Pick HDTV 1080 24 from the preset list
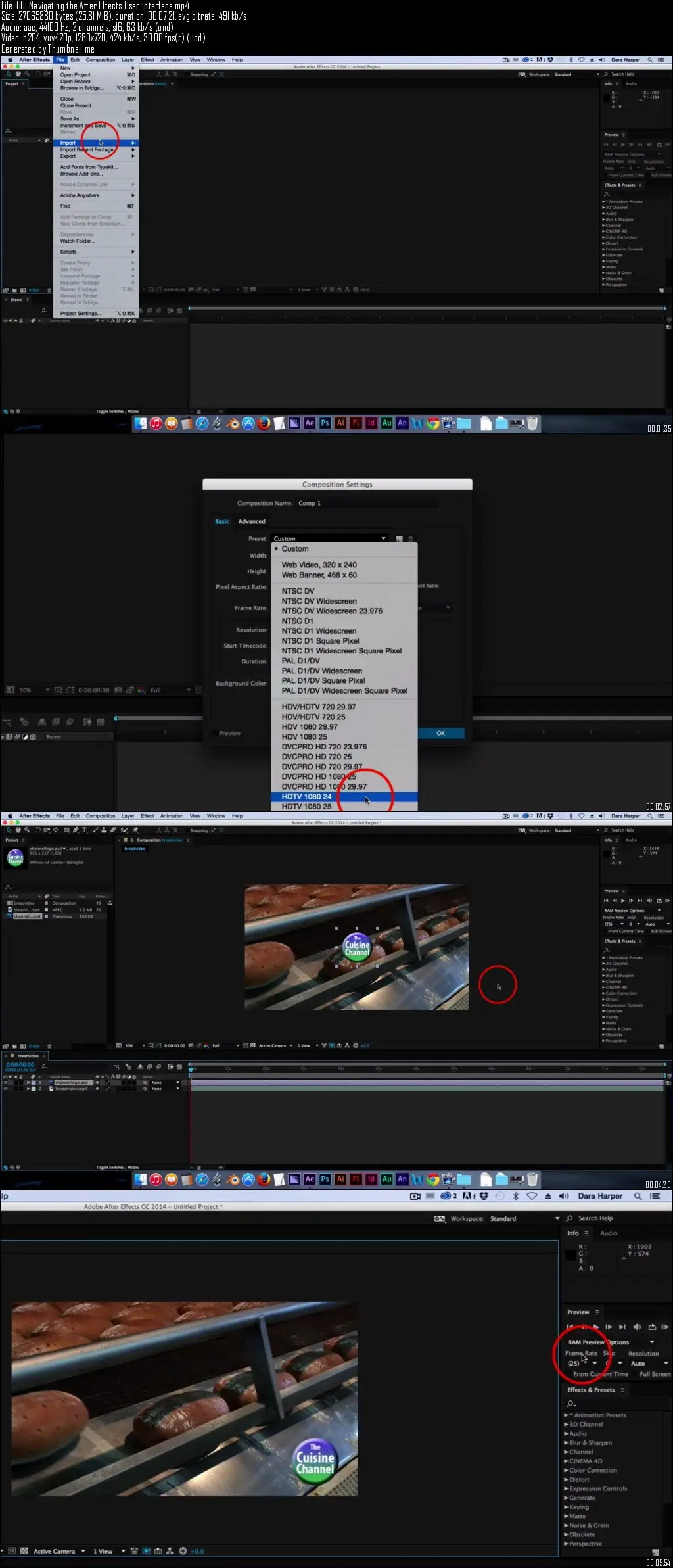This screenshot has width=673, height=1568. 344,797
